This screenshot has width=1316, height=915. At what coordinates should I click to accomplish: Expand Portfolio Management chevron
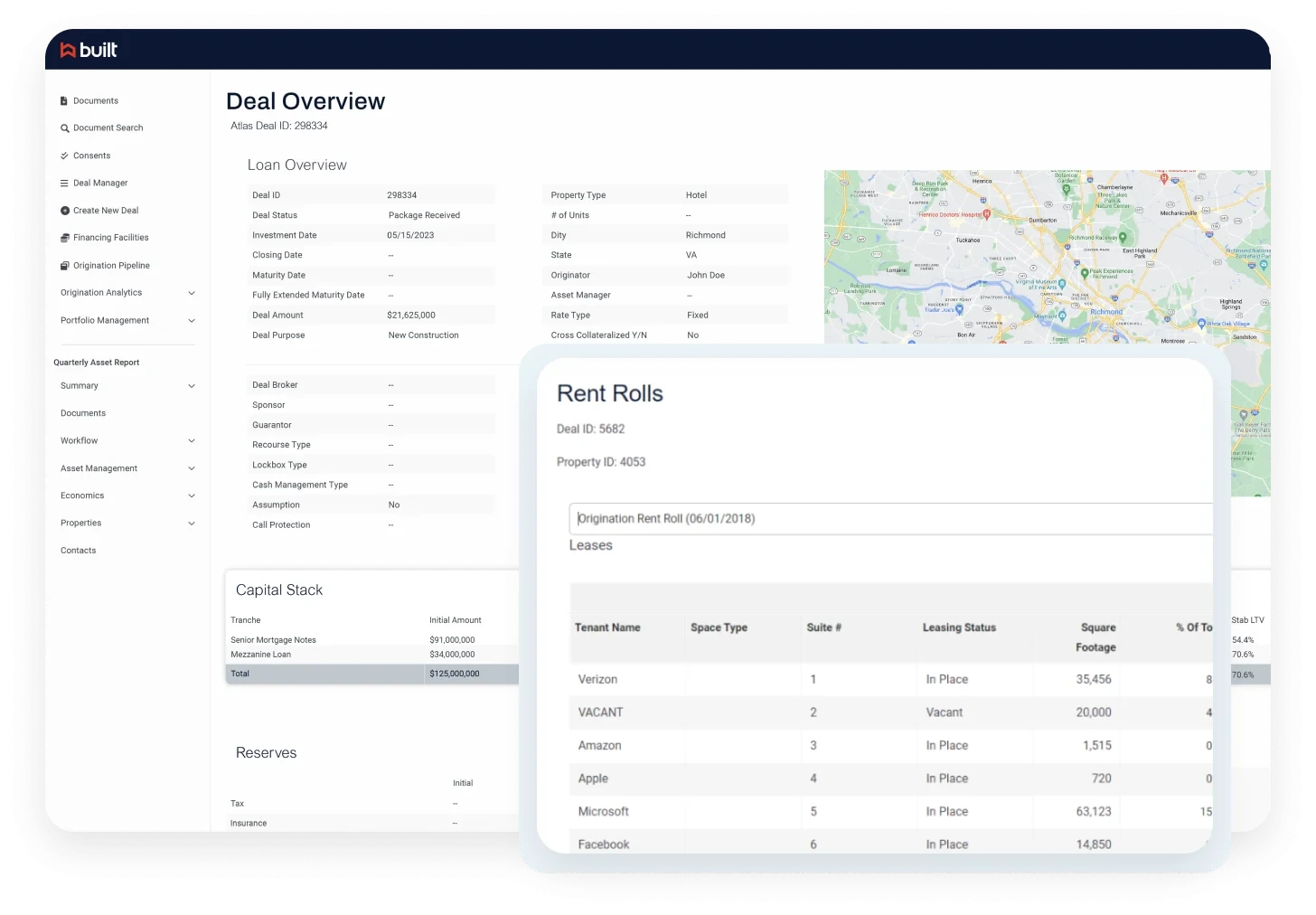pyautogui.click(x=192, y=321)
